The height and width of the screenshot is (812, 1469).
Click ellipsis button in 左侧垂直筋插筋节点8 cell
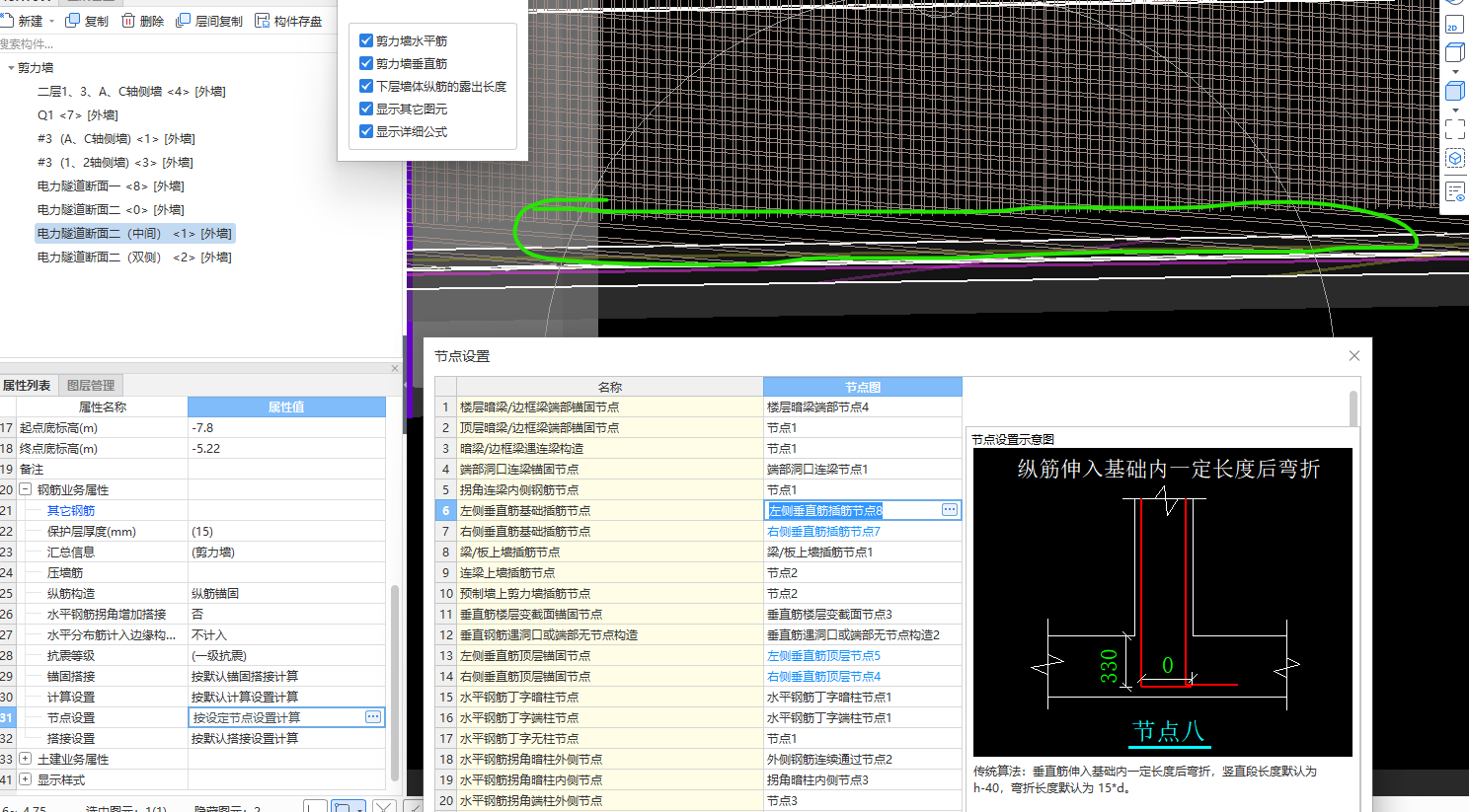pyautogui.click(x=950, y=510)
